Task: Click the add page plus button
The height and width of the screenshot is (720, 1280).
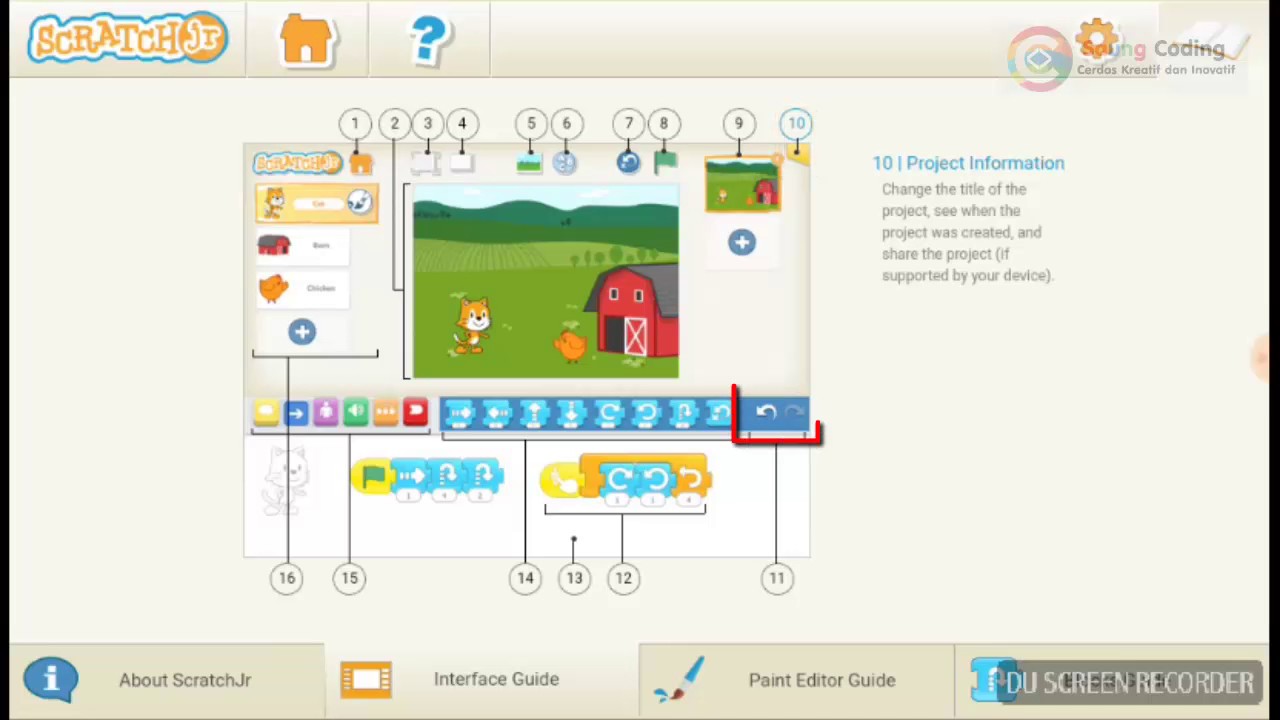Action: 742,242
